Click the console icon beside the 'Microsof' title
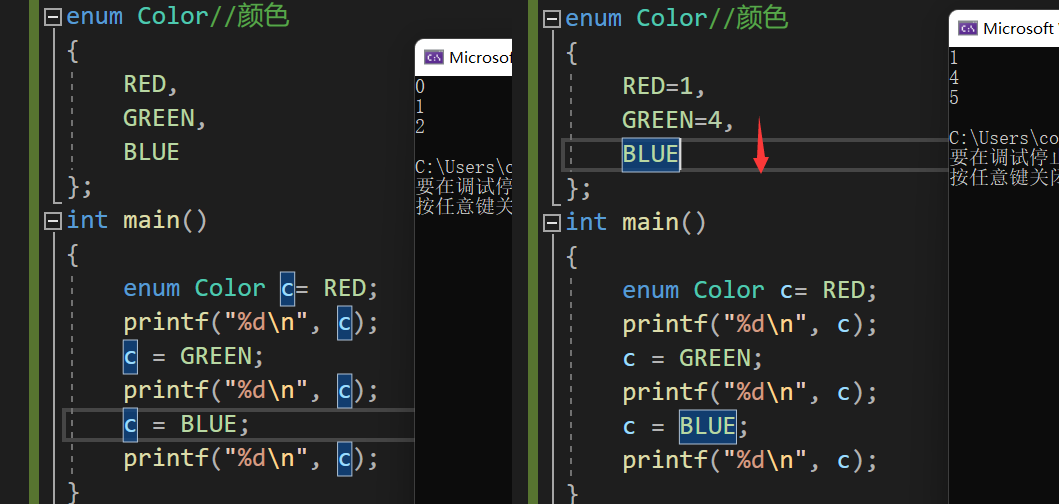This screenshot has width=1059, height=504. click(x=434, y=57)
